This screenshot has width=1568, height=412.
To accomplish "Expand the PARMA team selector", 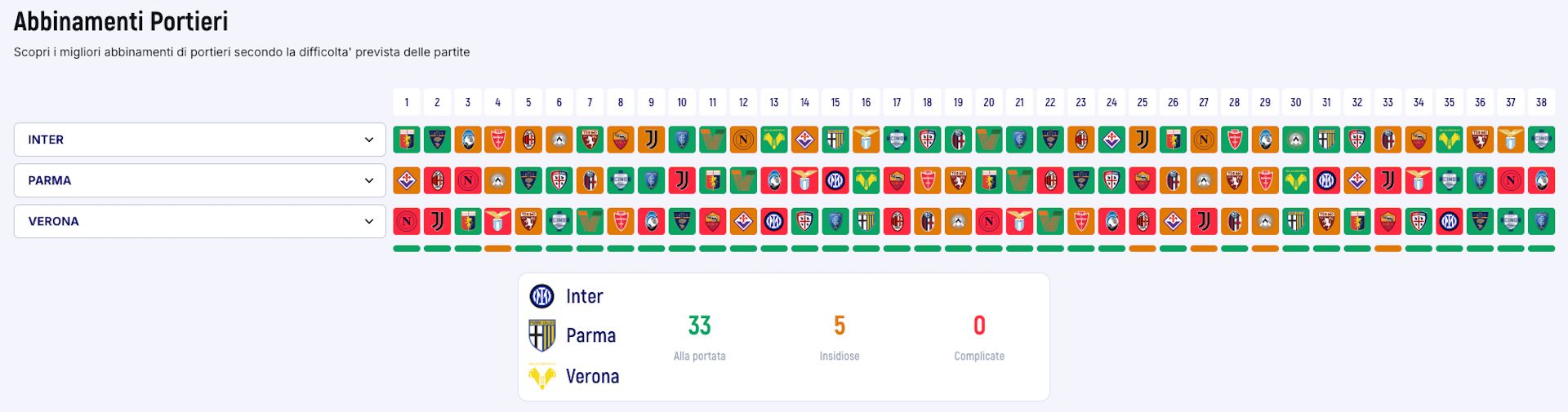I will (x=199, y=180).
